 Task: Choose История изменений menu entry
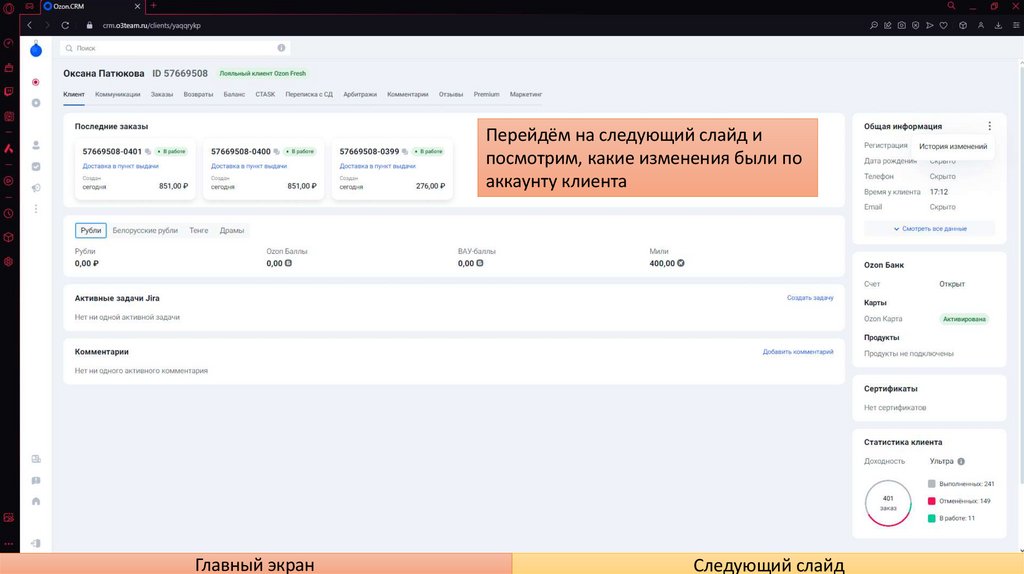point(953,146)
